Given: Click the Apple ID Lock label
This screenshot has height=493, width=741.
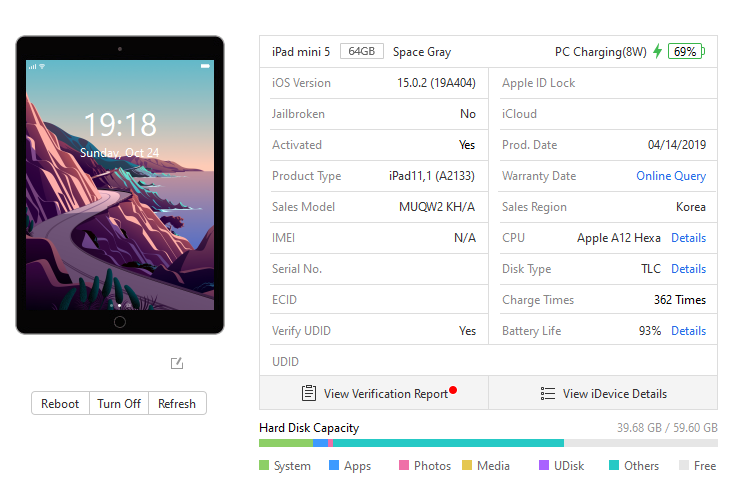Looking at the screenshot, I should (x=538, y=83).
